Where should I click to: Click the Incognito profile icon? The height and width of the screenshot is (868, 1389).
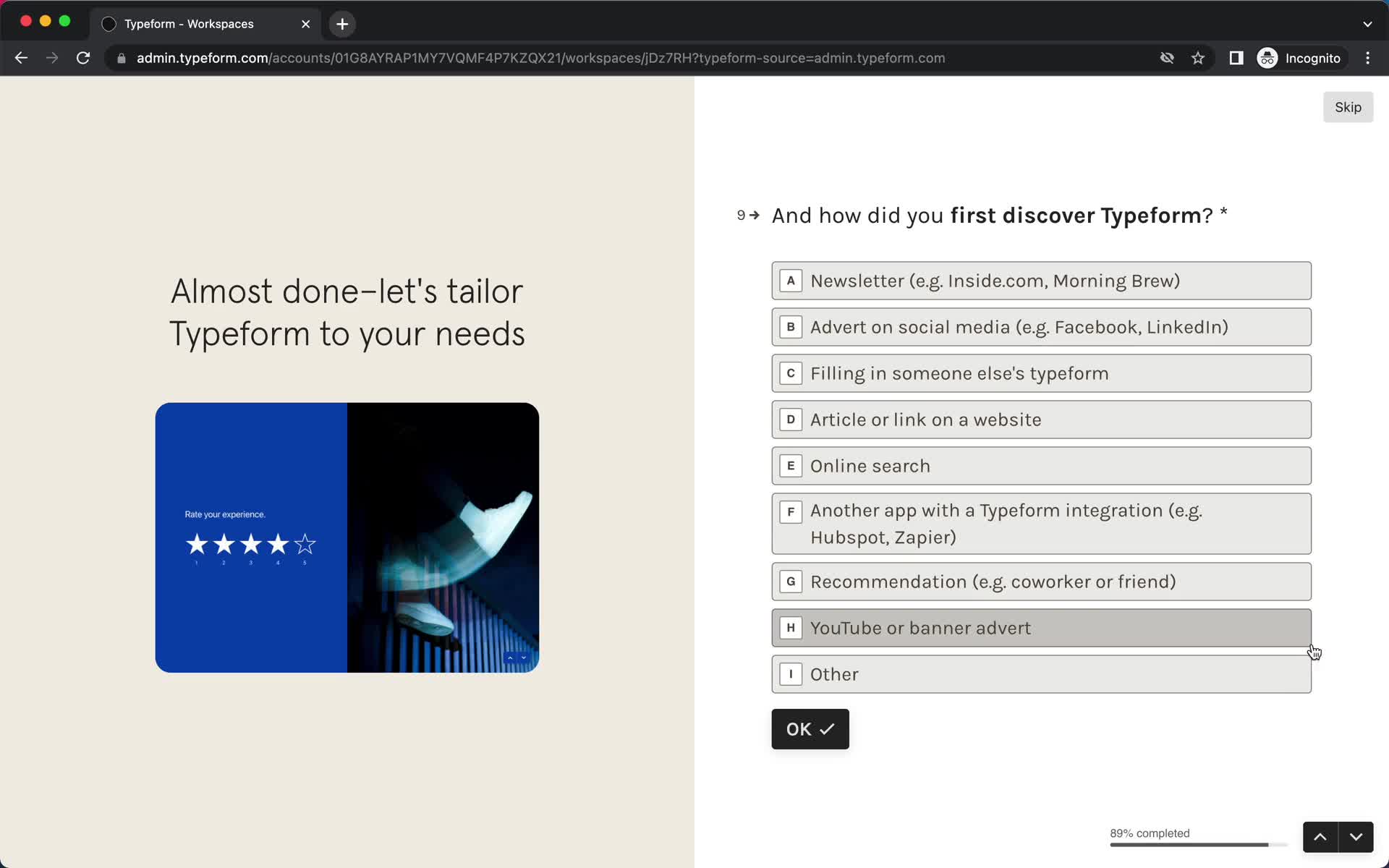(1269, 58)
